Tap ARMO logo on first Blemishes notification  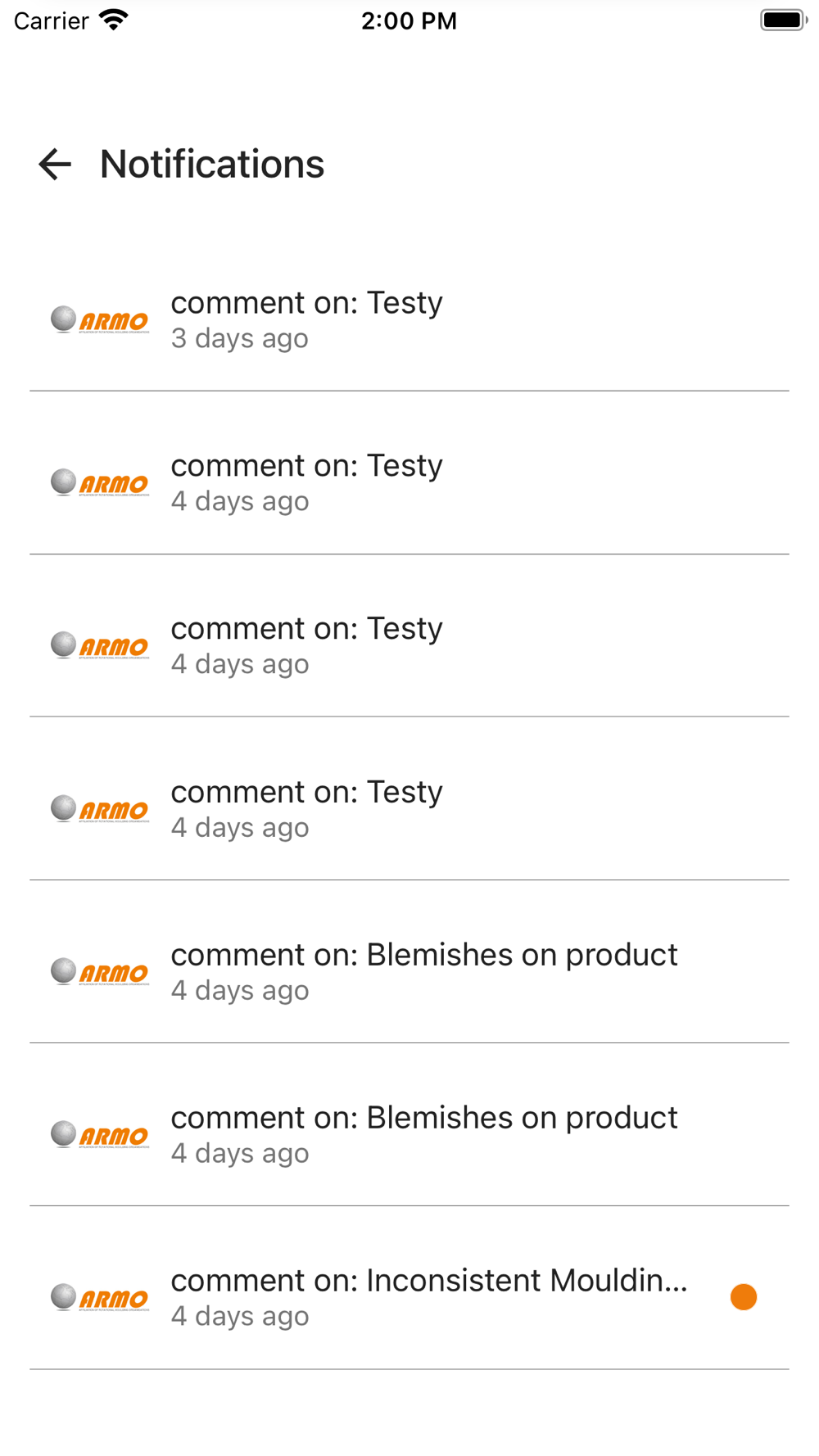pyautogui.click(x=100, y=972)
